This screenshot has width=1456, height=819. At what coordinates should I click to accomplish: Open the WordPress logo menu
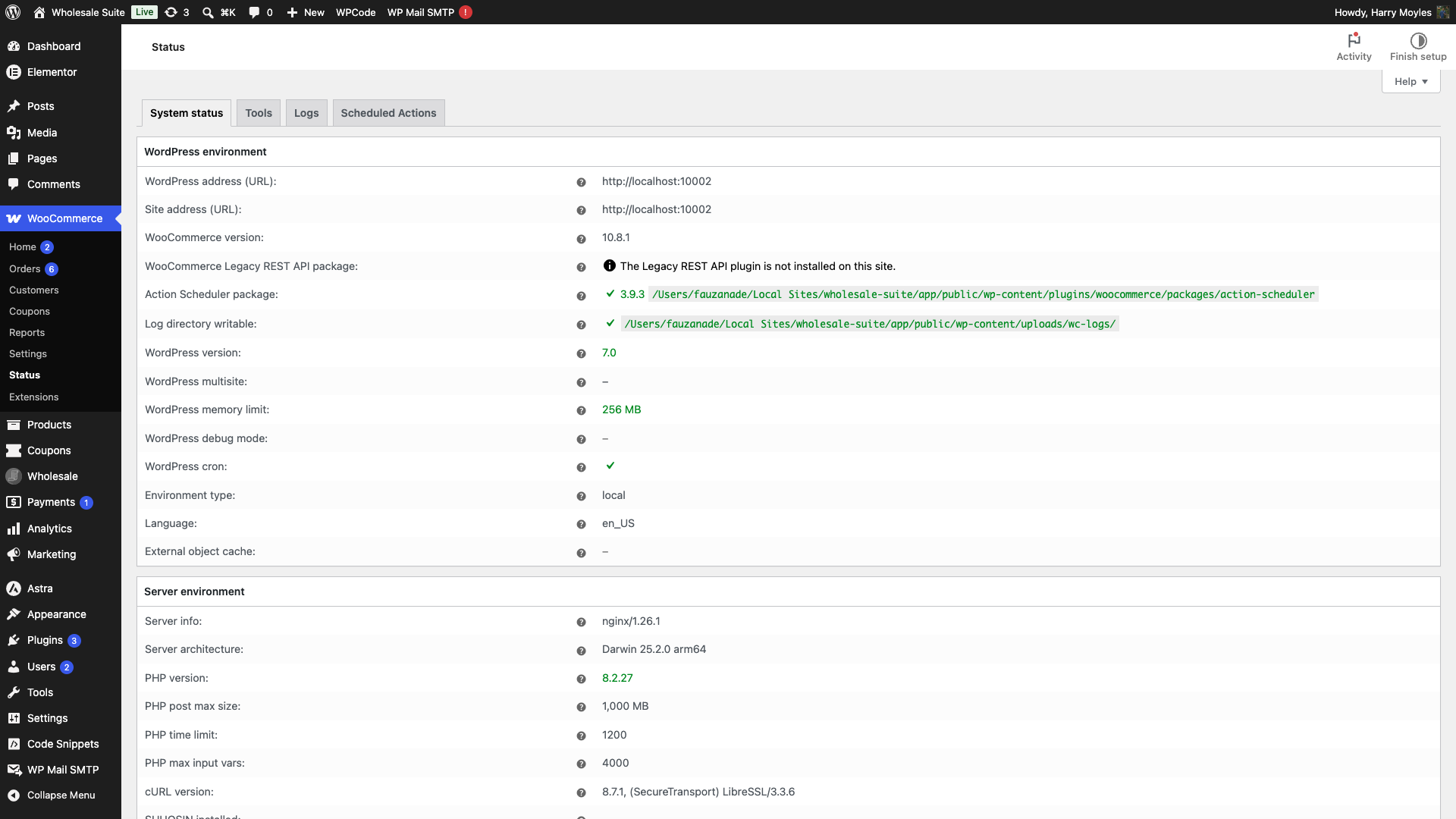pyautogui.click(x=13, y=12)
